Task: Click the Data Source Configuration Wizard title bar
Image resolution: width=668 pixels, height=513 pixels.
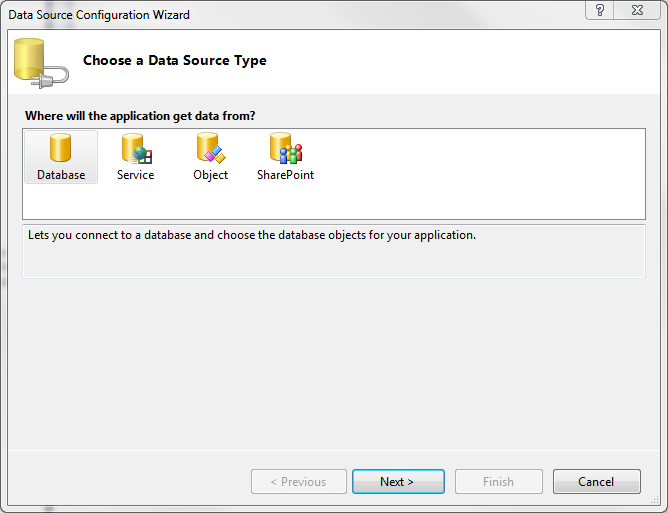Action: click(x=300, y=14)
